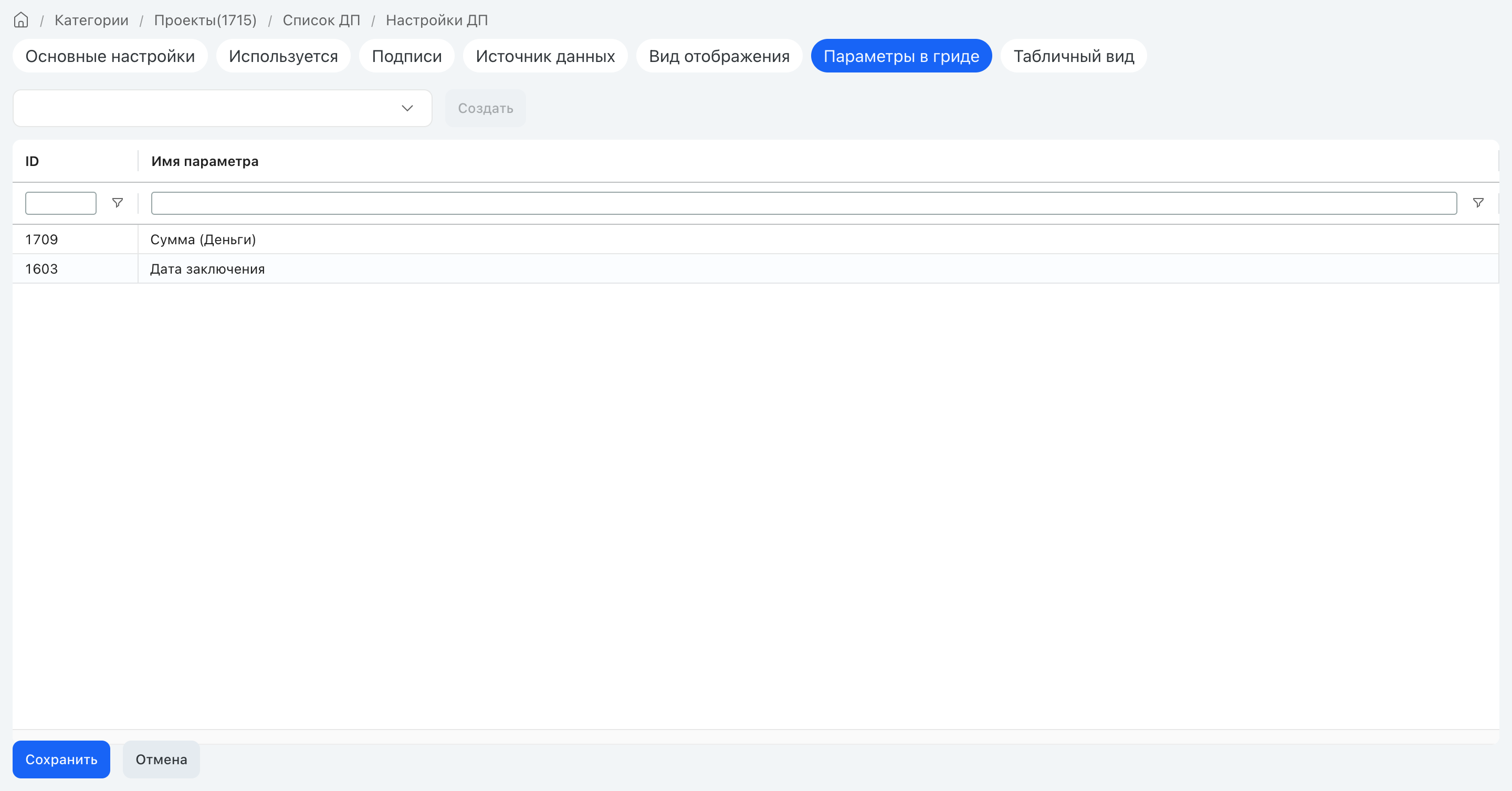1512x791 pixels.
Task: Click the Создать button
Action: coord(486,108)
